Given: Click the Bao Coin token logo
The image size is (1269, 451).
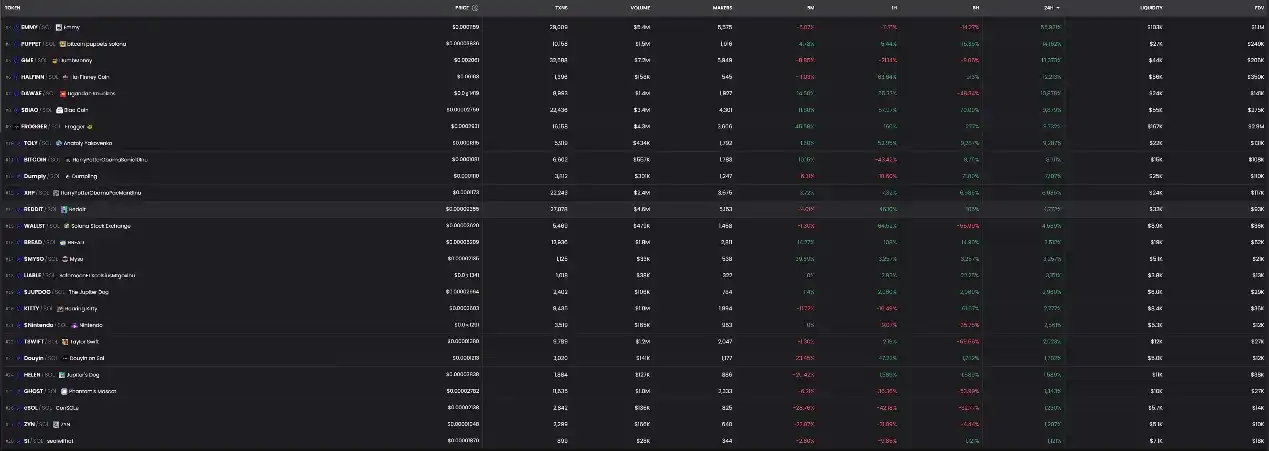Looking at the screenshot, I should coord(59,110).
